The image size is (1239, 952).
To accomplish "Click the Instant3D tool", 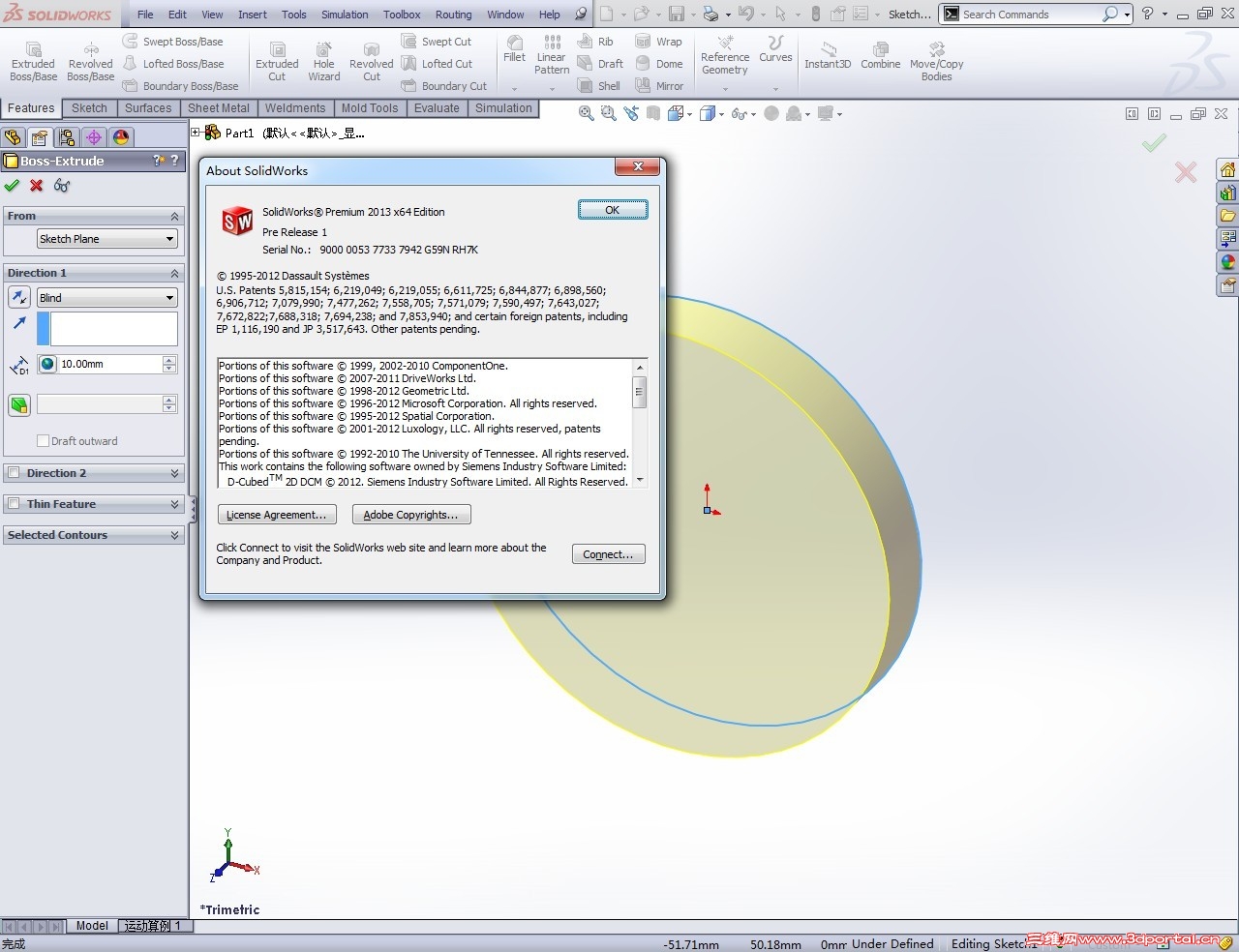I will (828, 56).
